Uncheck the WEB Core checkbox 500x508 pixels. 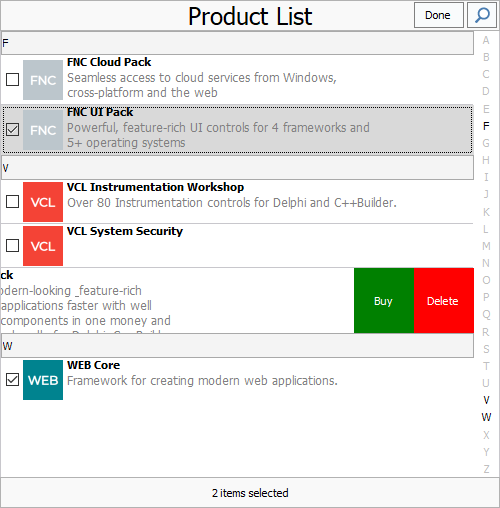click(13, 380)
